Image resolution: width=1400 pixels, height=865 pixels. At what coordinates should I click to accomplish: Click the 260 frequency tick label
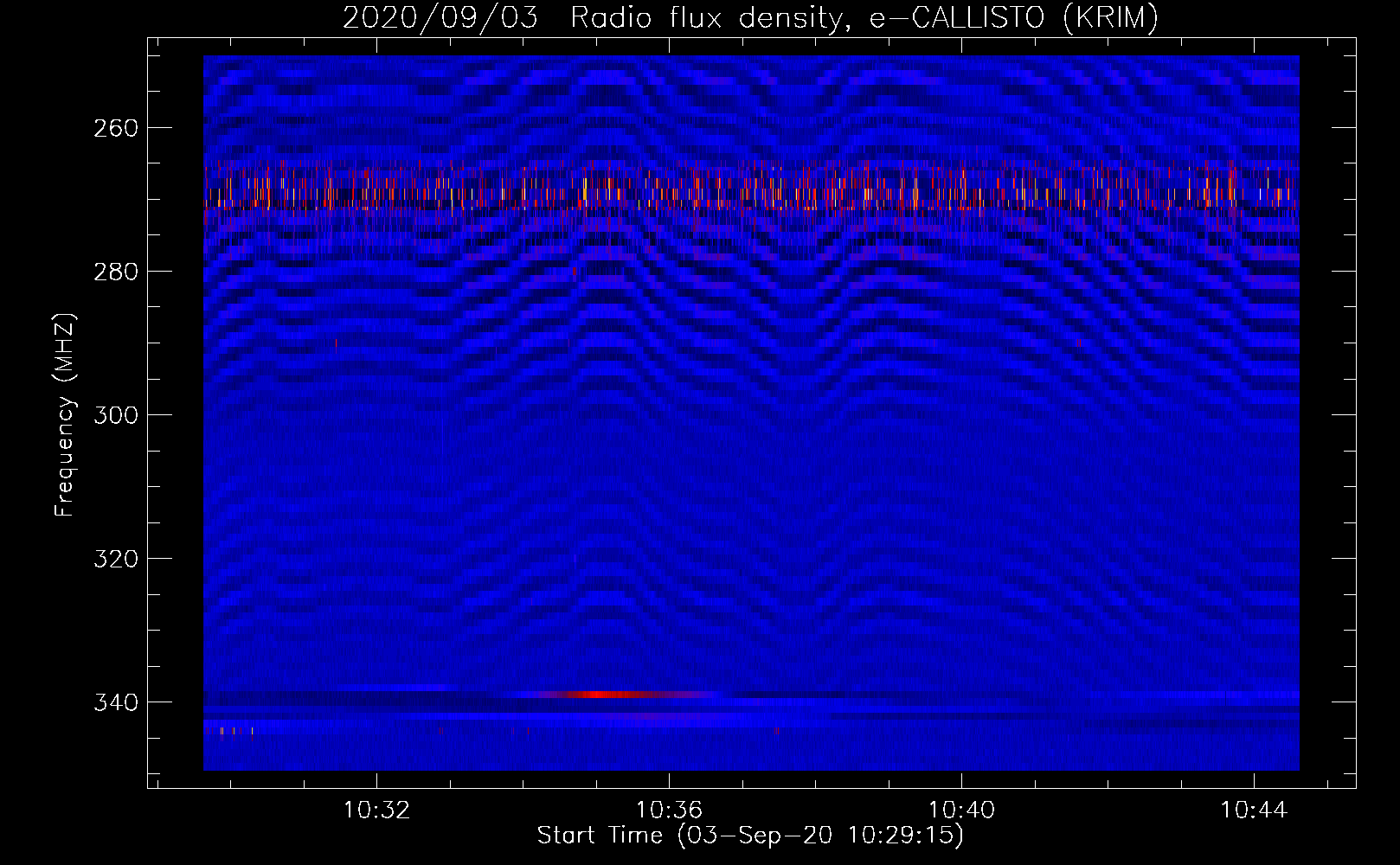(116, 128)
